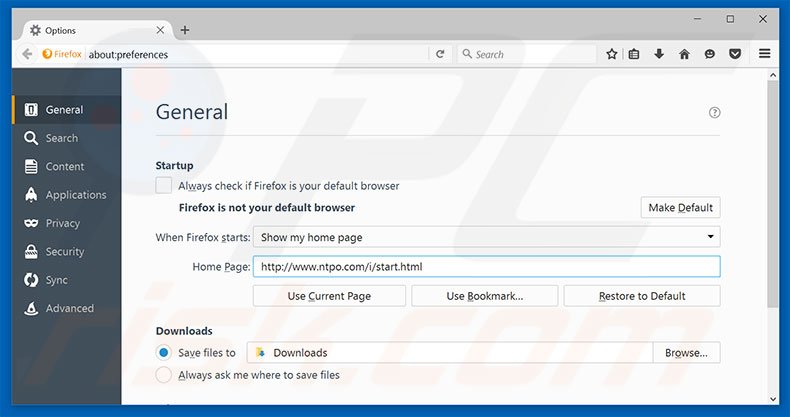Open the Security preferences section

point(67,251)
